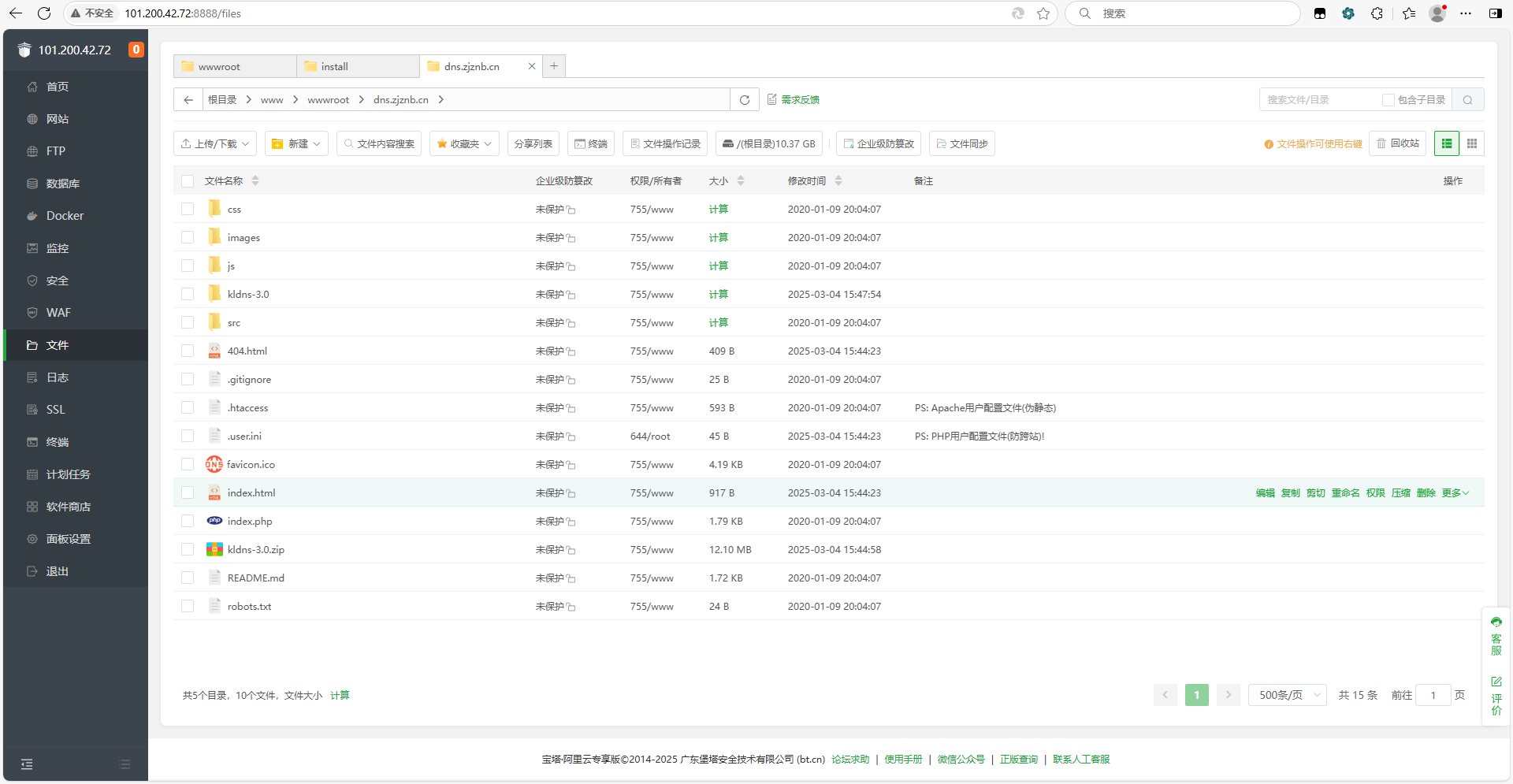Open Docker in the sidebar menu
The height and width of the screenshot is (784, 1513).
click(x=65, y=216)
